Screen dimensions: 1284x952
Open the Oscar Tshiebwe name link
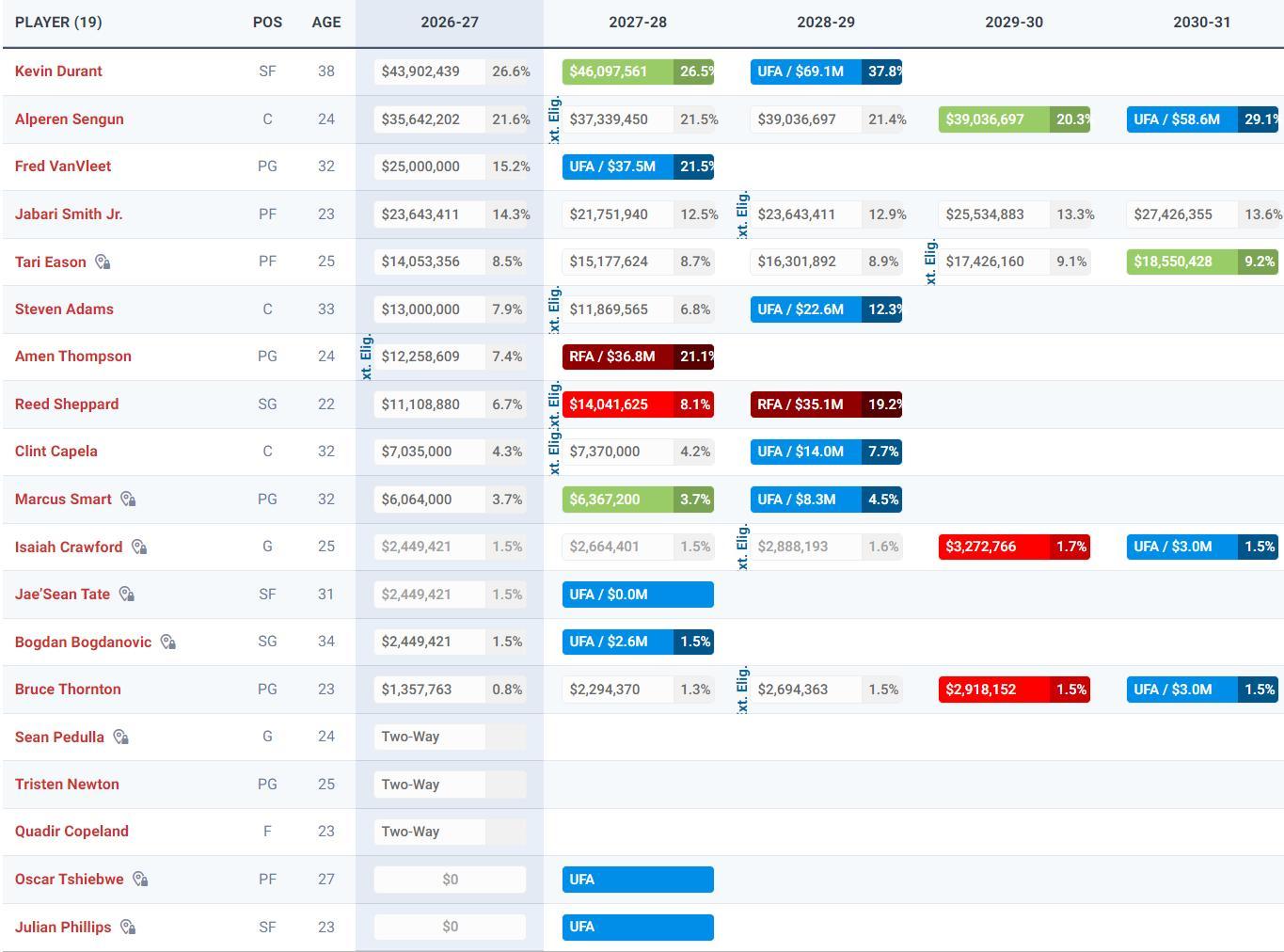point(69,880)
